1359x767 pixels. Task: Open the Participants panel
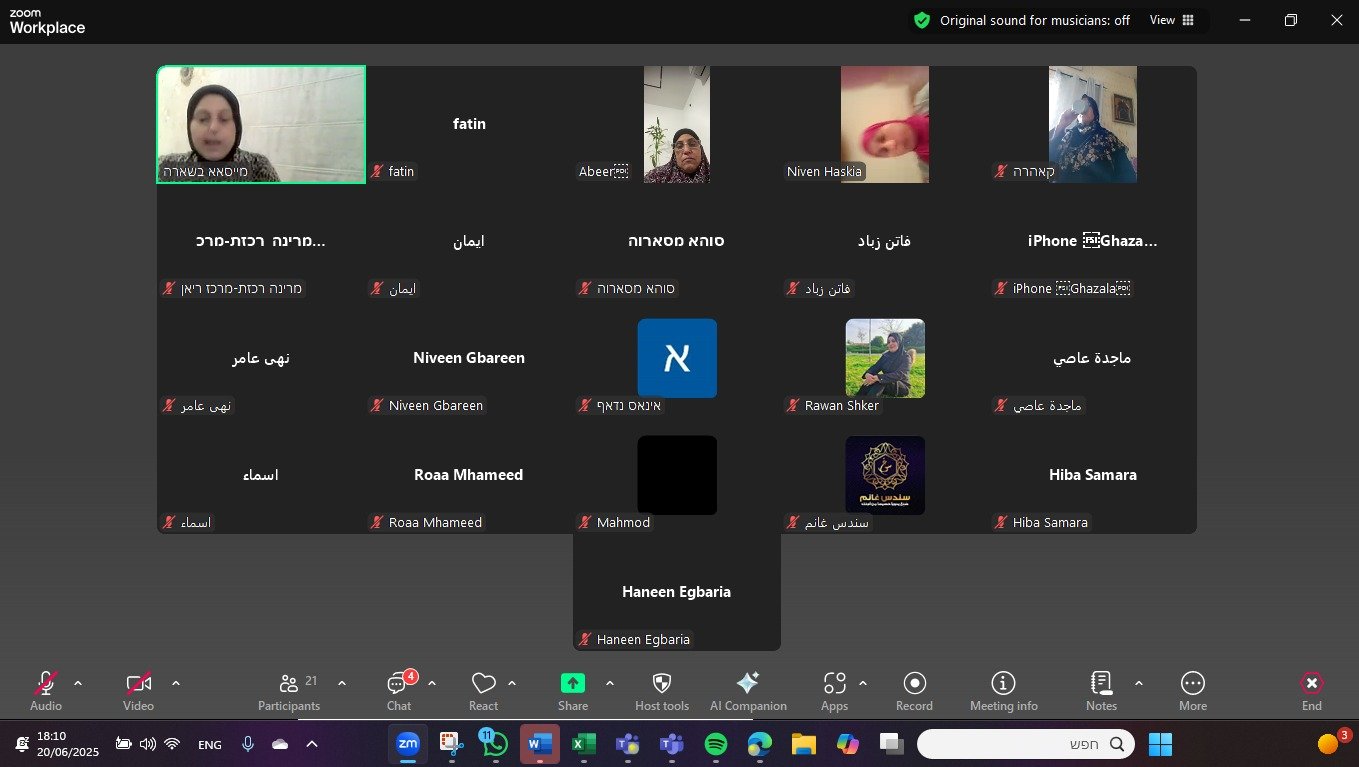289,690
